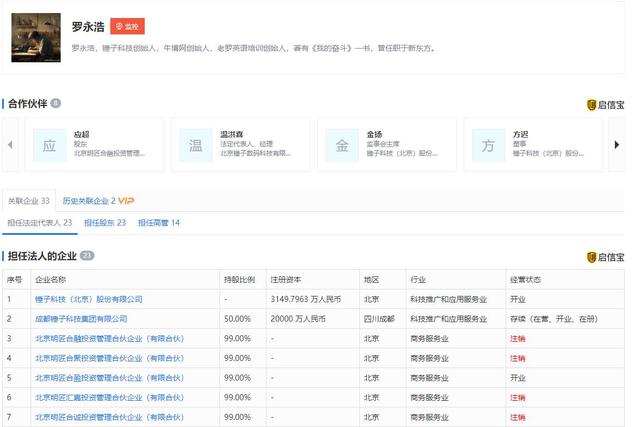
Task: Select the 担任股东 23 sub-tab
Action: [105, 222]
